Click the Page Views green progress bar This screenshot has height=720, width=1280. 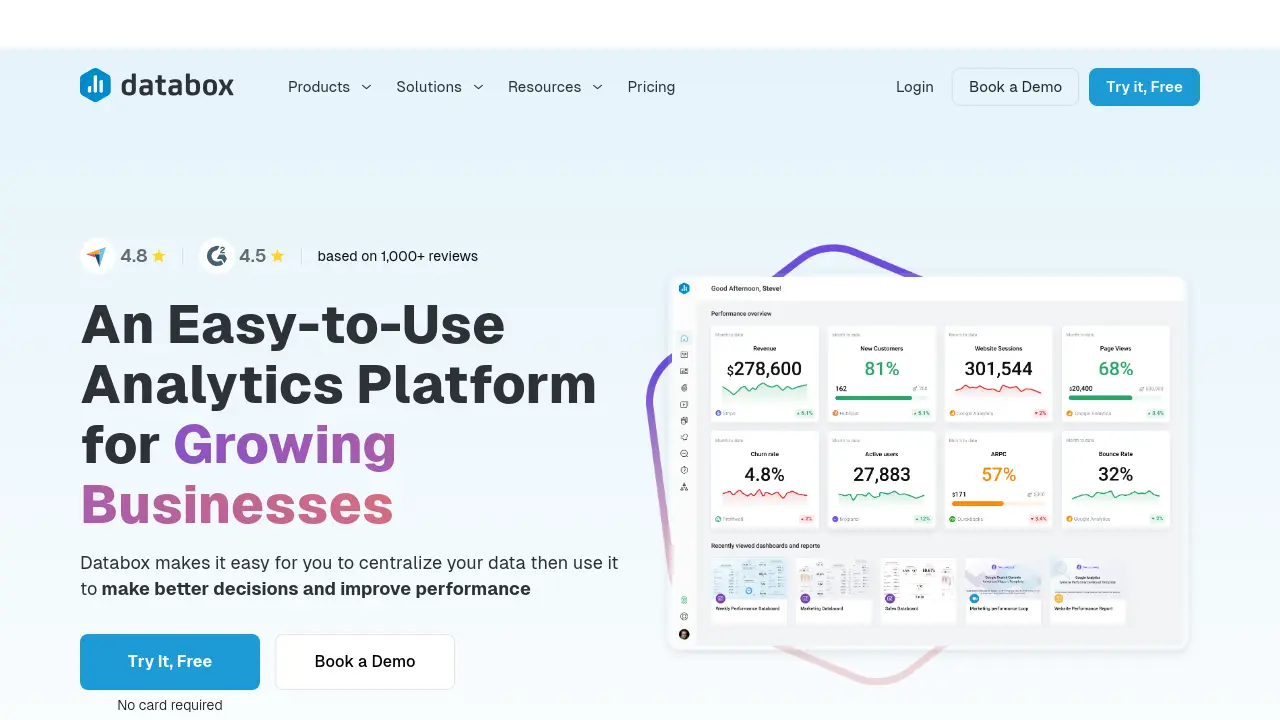pyautogui.click(x=1100, y=397)
